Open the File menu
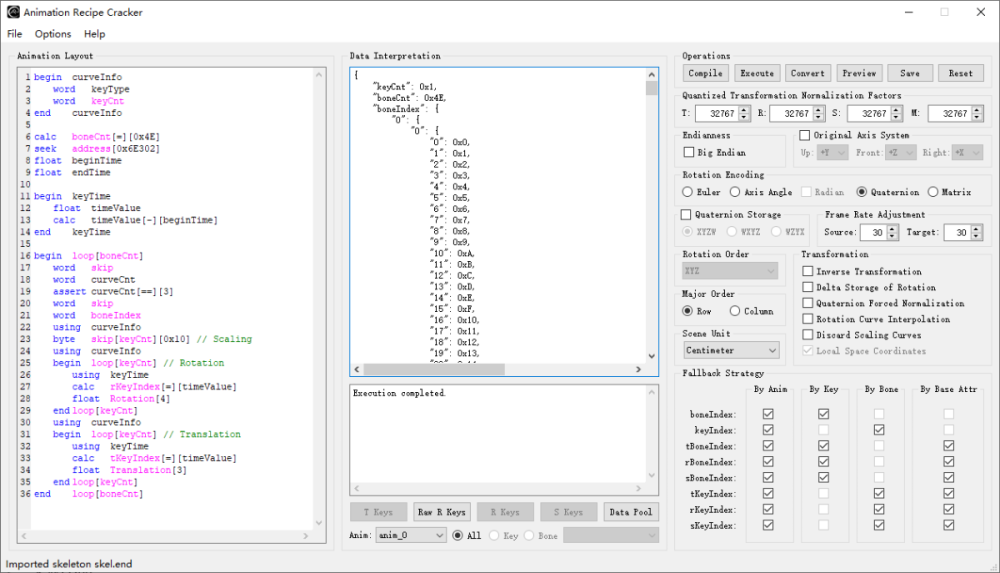 point(14,34)
